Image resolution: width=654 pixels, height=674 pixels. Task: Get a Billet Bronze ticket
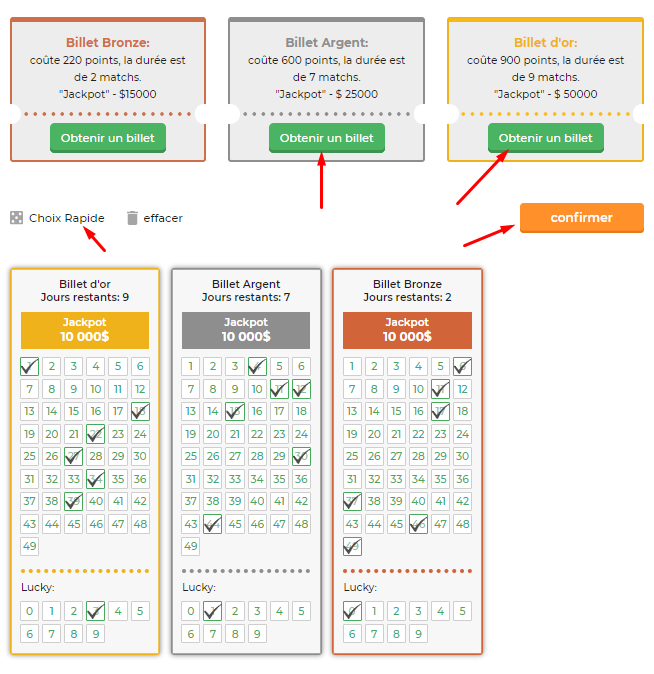tap(108, 138)
